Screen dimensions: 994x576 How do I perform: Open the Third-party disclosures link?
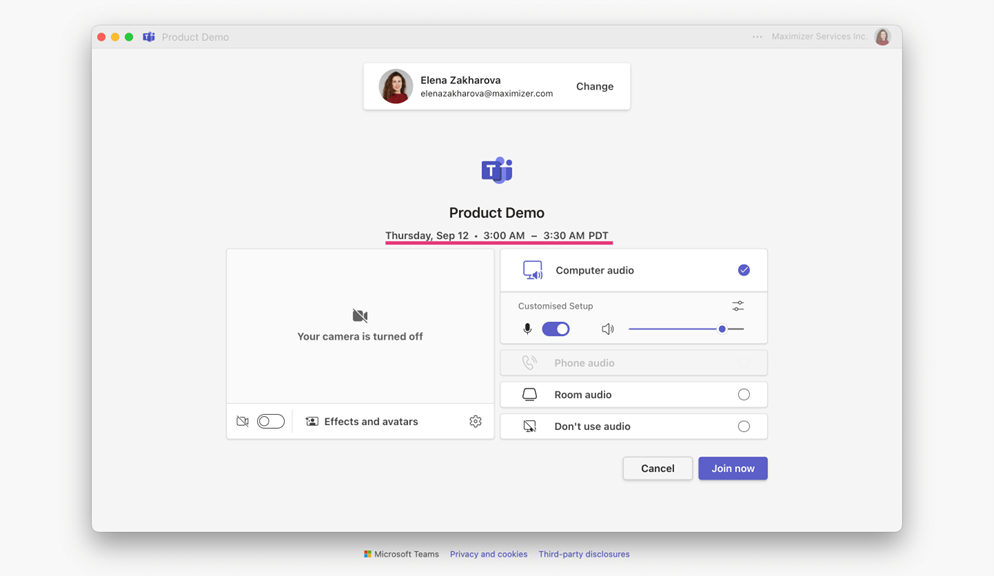(x=584, y=554)
